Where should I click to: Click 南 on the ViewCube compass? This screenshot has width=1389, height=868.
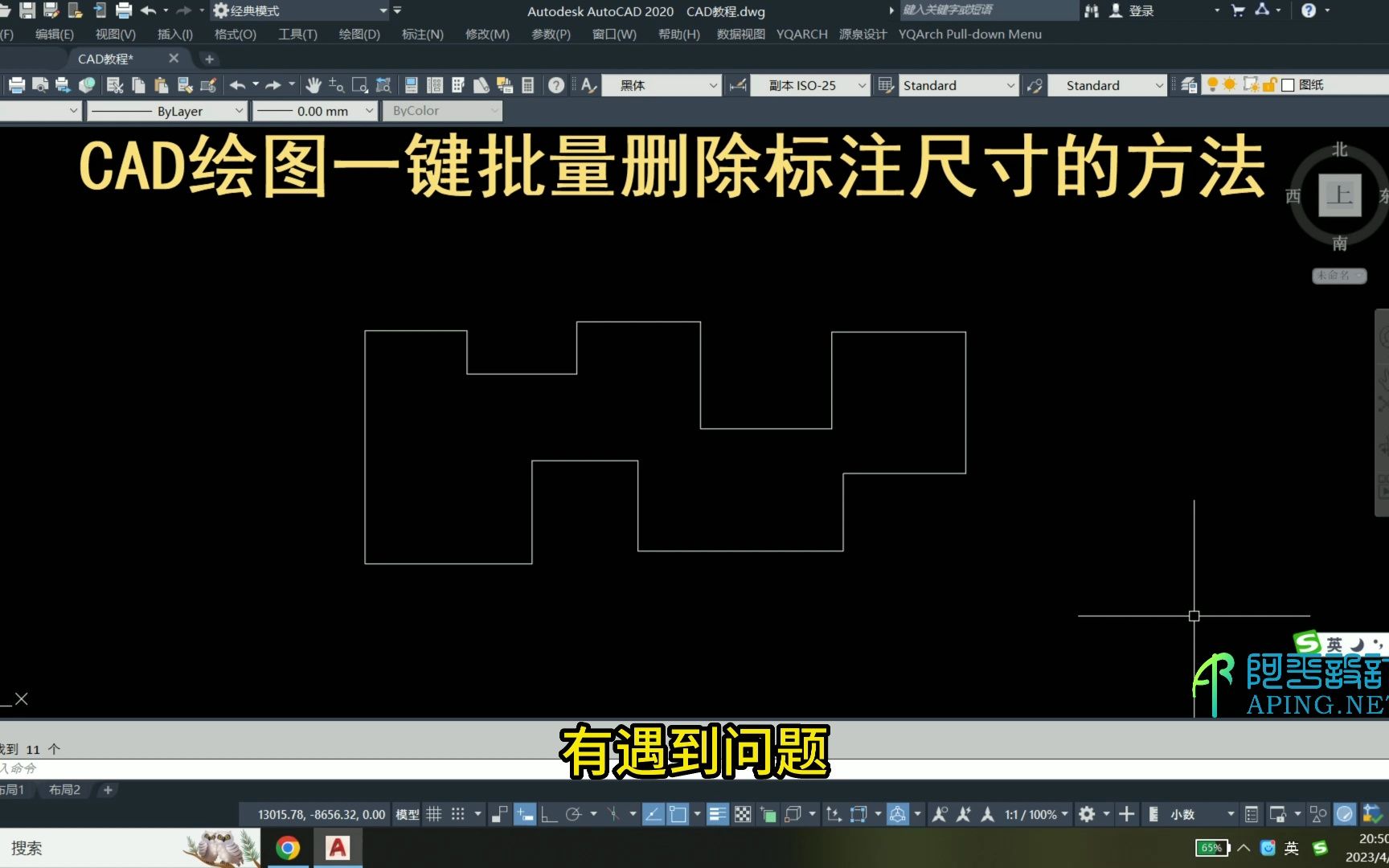pyautogui.click(x=1340, y=243)
